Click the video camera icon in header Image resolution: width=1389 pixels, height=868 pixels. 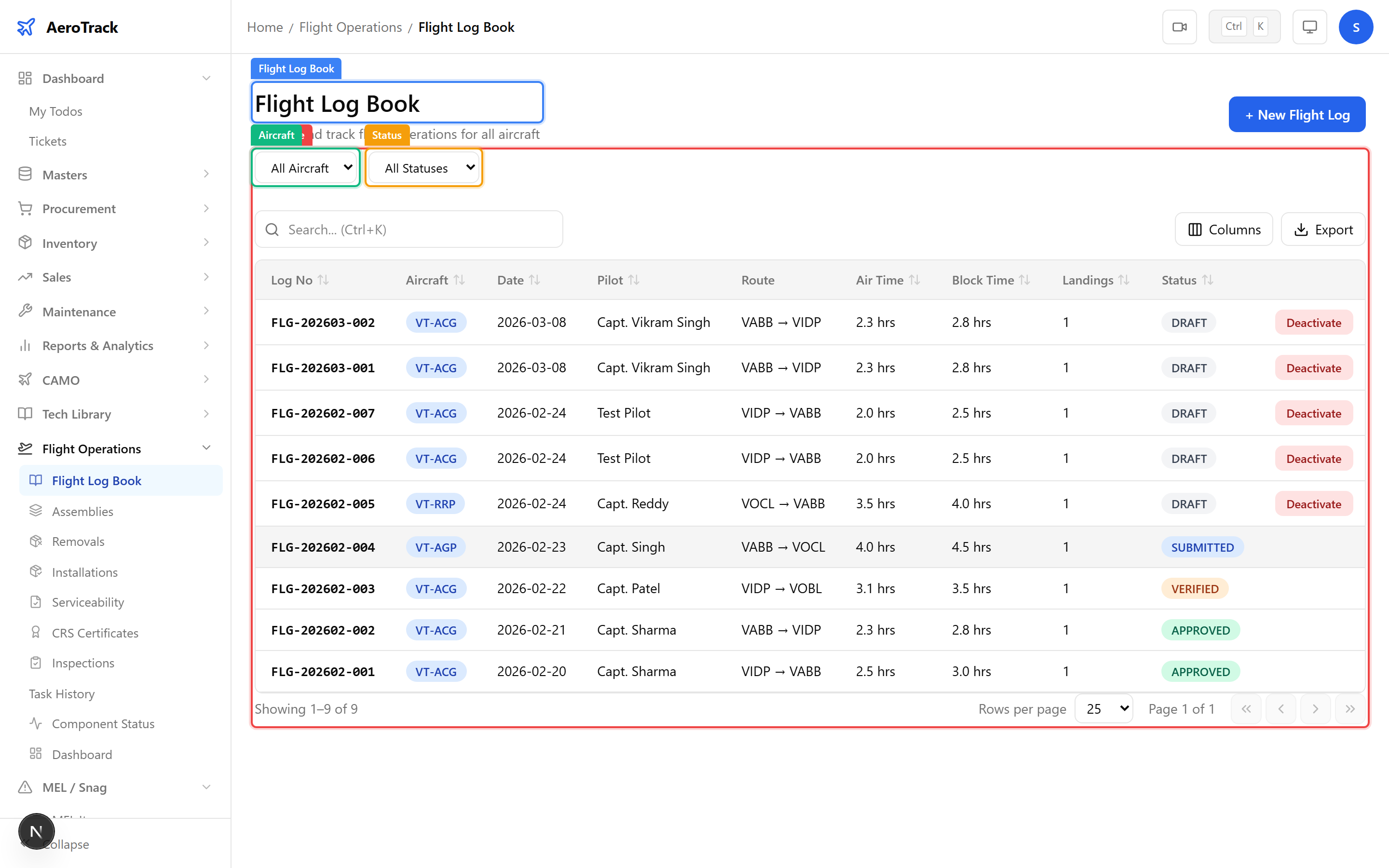[x=1179, y=27]
